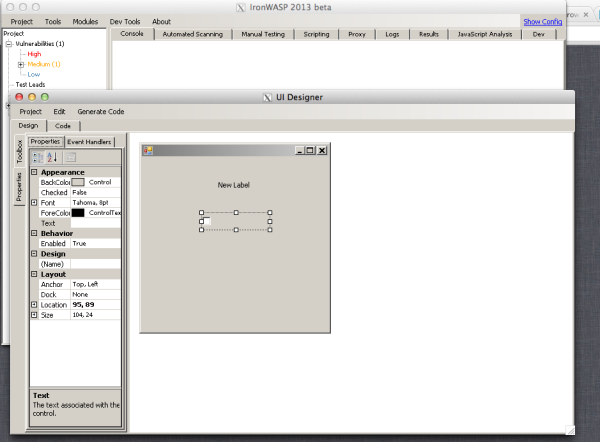Collapse the Behavior category
Viewport: 600px width, 442px height.
34,233
